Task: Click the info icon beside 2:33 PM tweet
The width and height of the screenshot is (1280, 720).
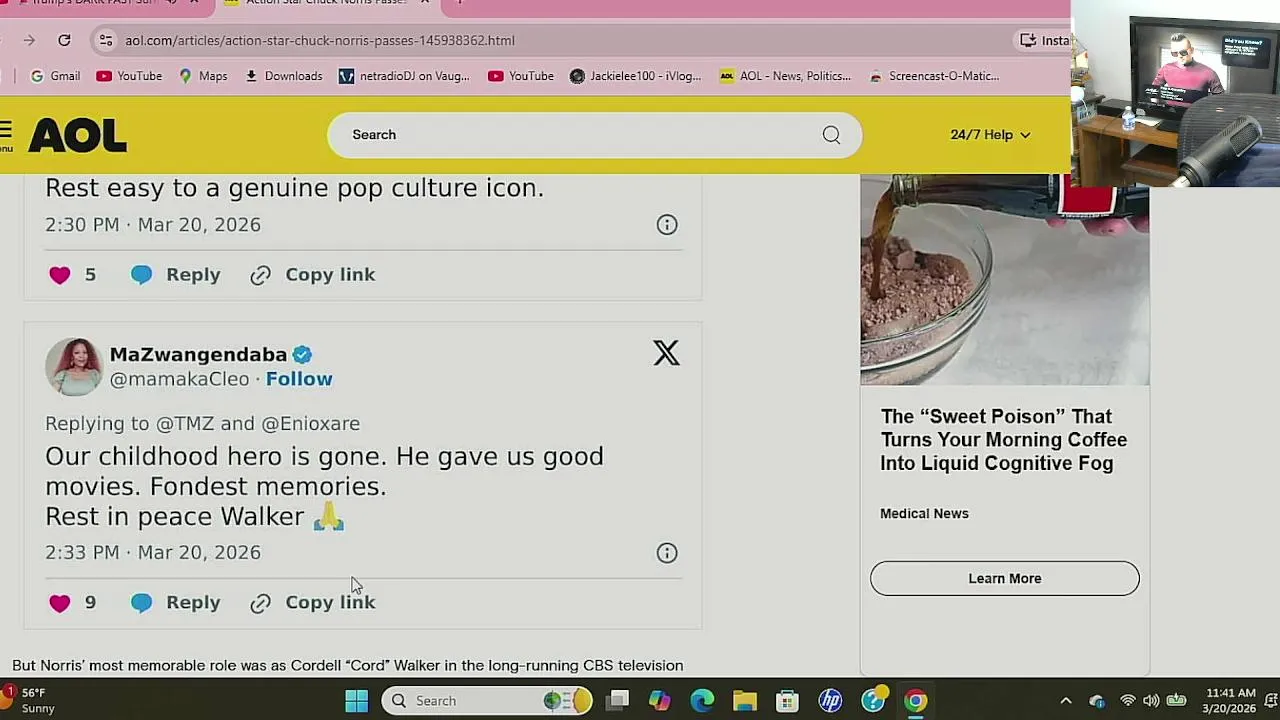Action: tap(667, 553)
